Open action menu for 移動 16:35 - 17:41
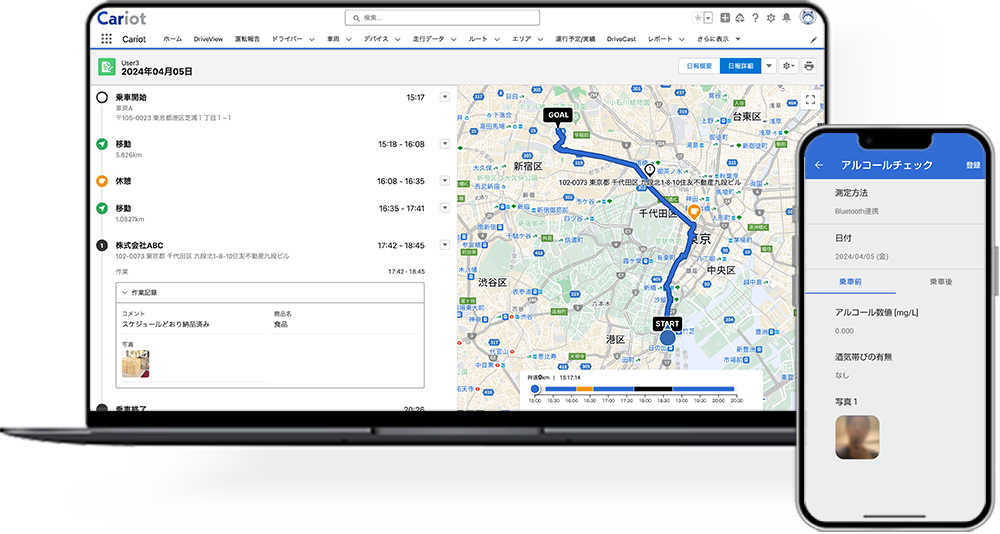This screenshot has width=1000, height=534. pos(445,207)
